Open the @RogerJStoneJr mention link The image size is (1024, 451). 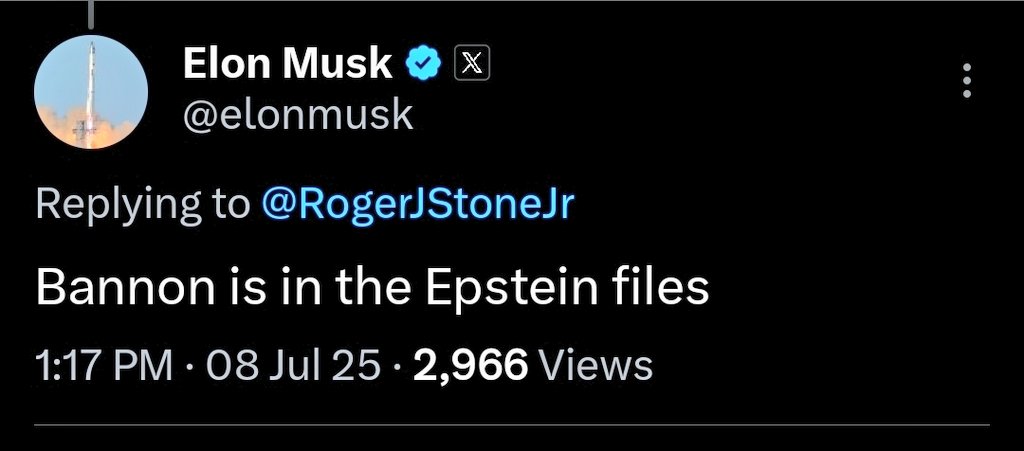click(418, 205)
